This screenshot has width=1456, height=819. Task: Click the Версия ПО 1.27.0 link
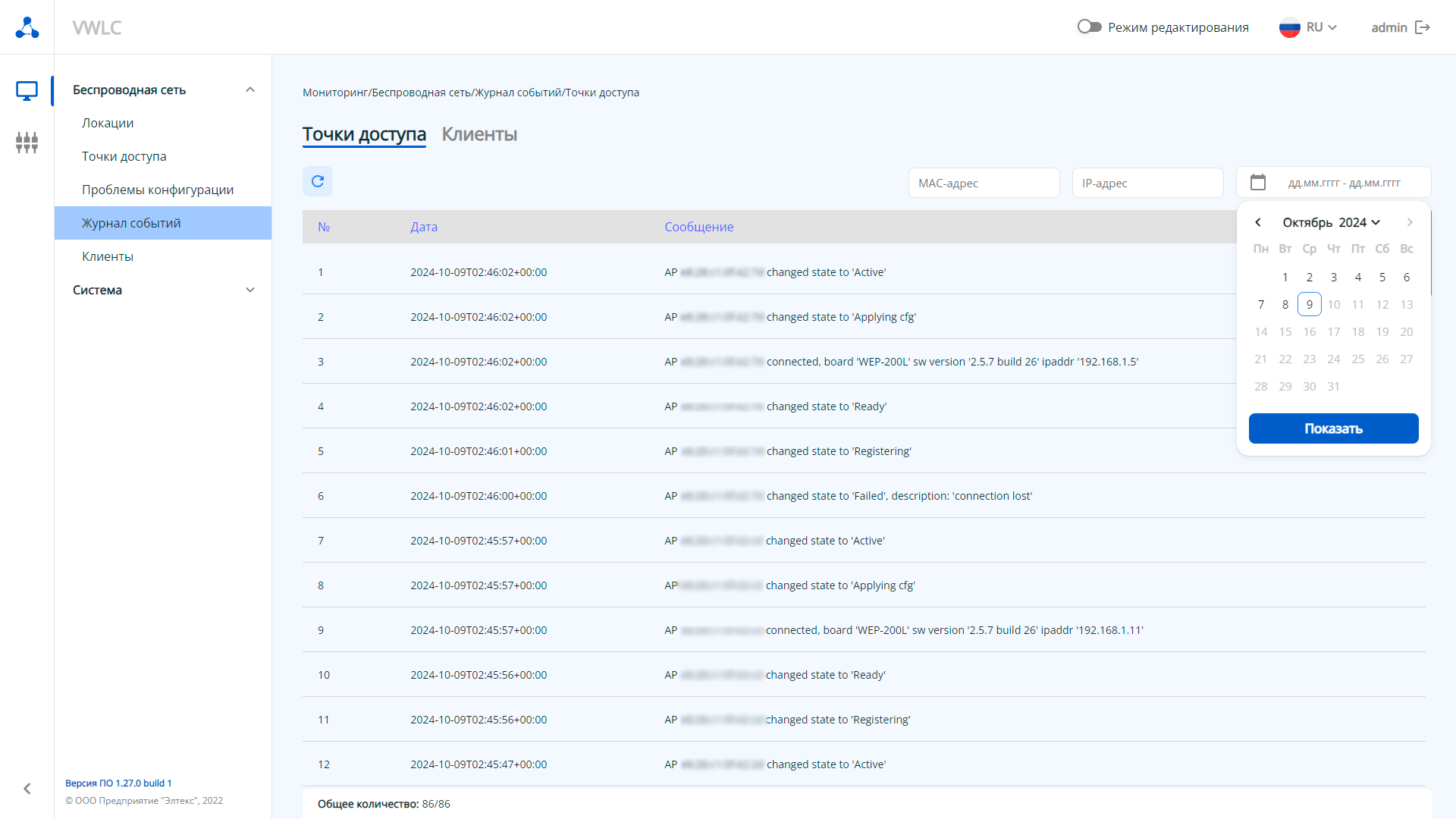coord(118,783)
